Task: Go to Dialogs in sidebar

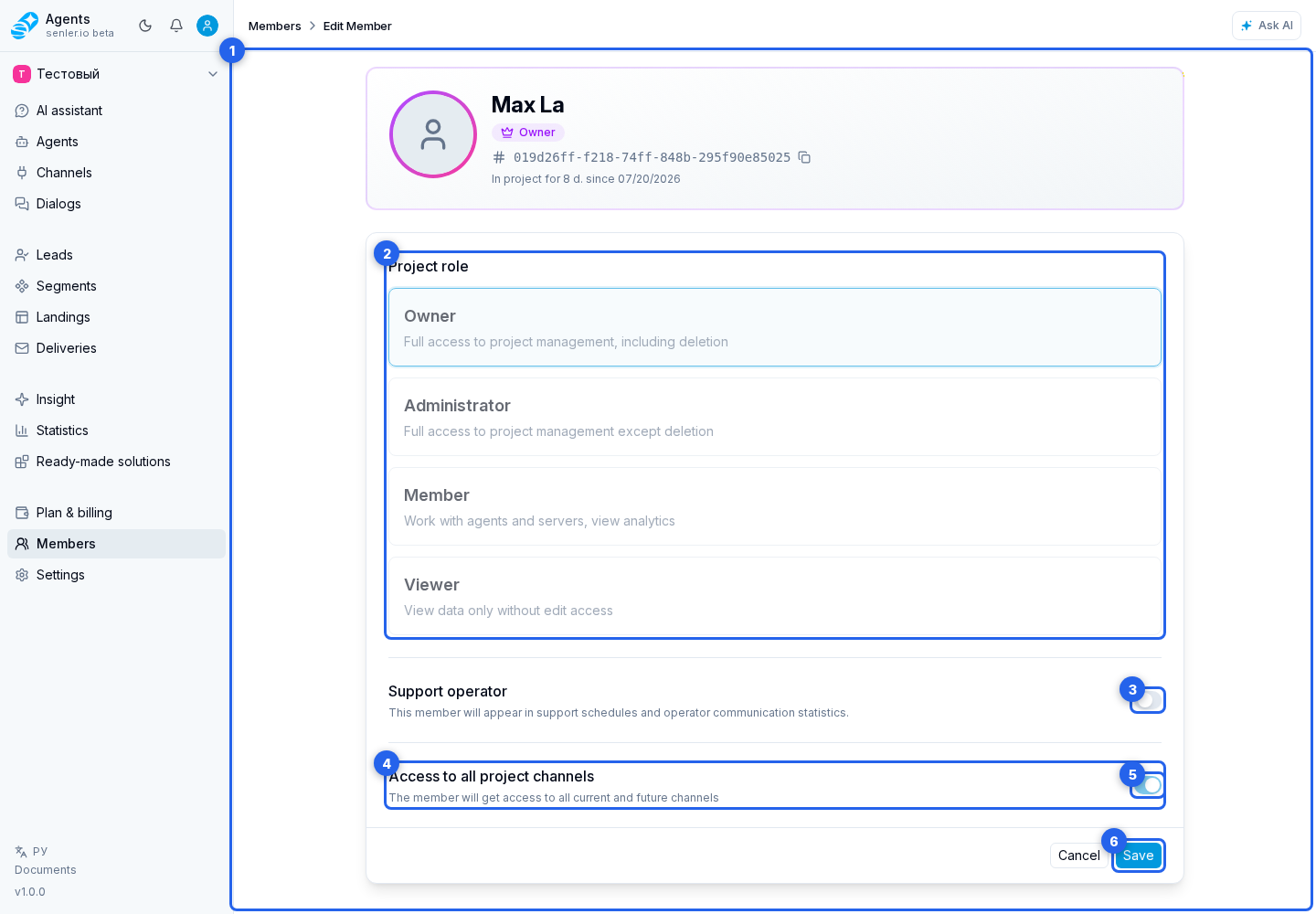Action: pyautogui.click(x=116, y=204)
